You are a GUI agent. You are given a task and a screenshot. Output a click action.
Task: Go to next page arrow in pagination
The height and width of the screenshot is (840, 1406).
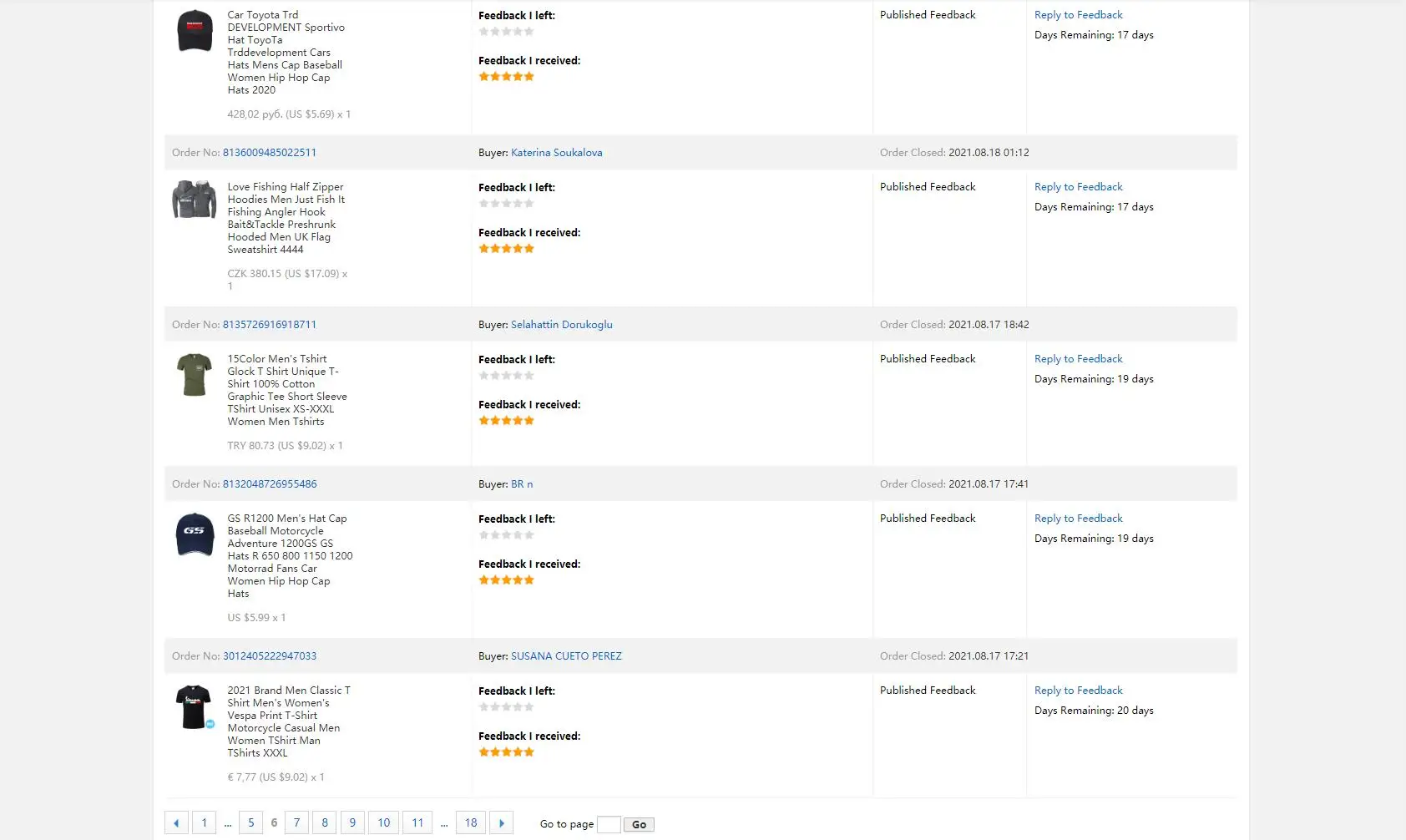(x=501, y=823)
